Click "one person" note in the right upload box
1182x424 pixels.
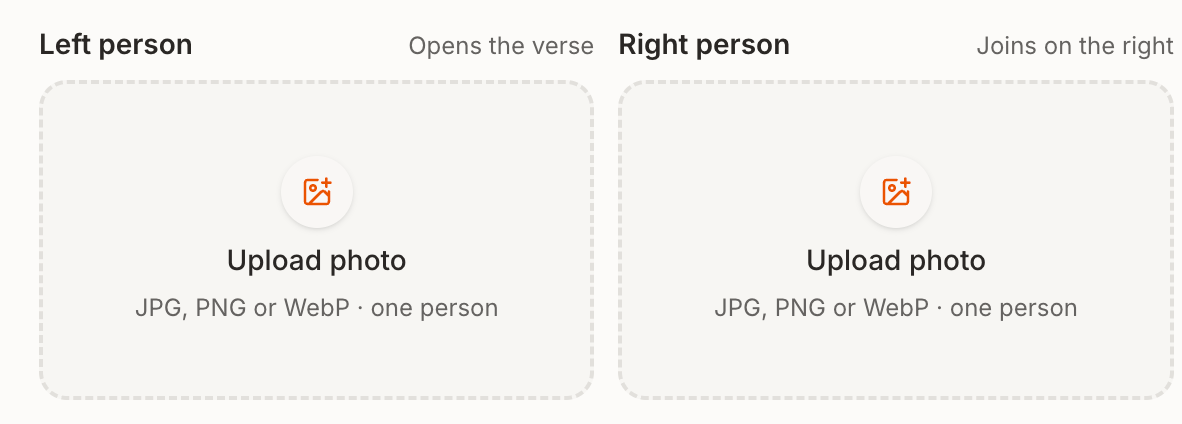pyautogui.click(x=1013, y=309)
